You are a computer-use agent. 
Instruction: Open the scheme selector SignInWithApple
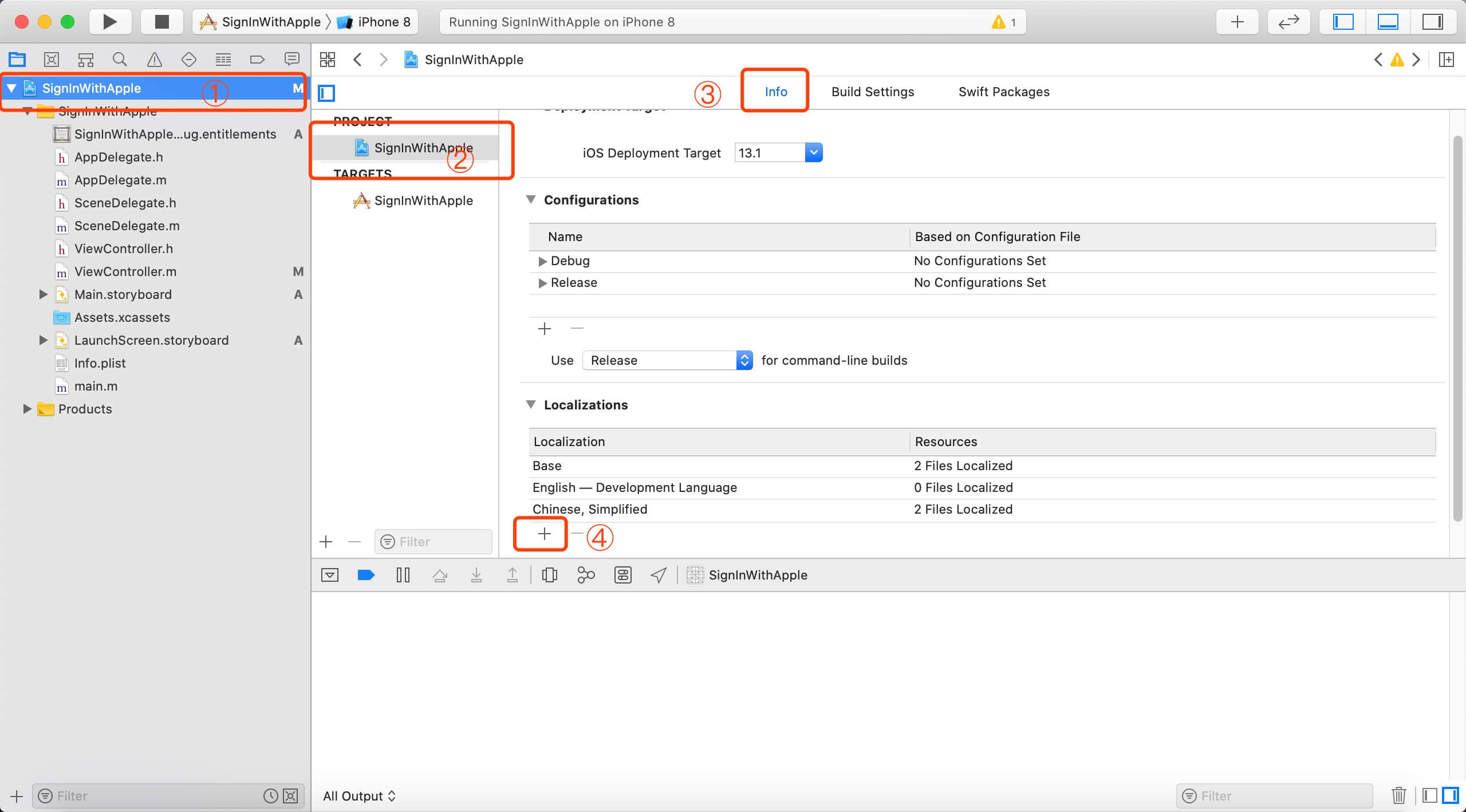point(260,22)
